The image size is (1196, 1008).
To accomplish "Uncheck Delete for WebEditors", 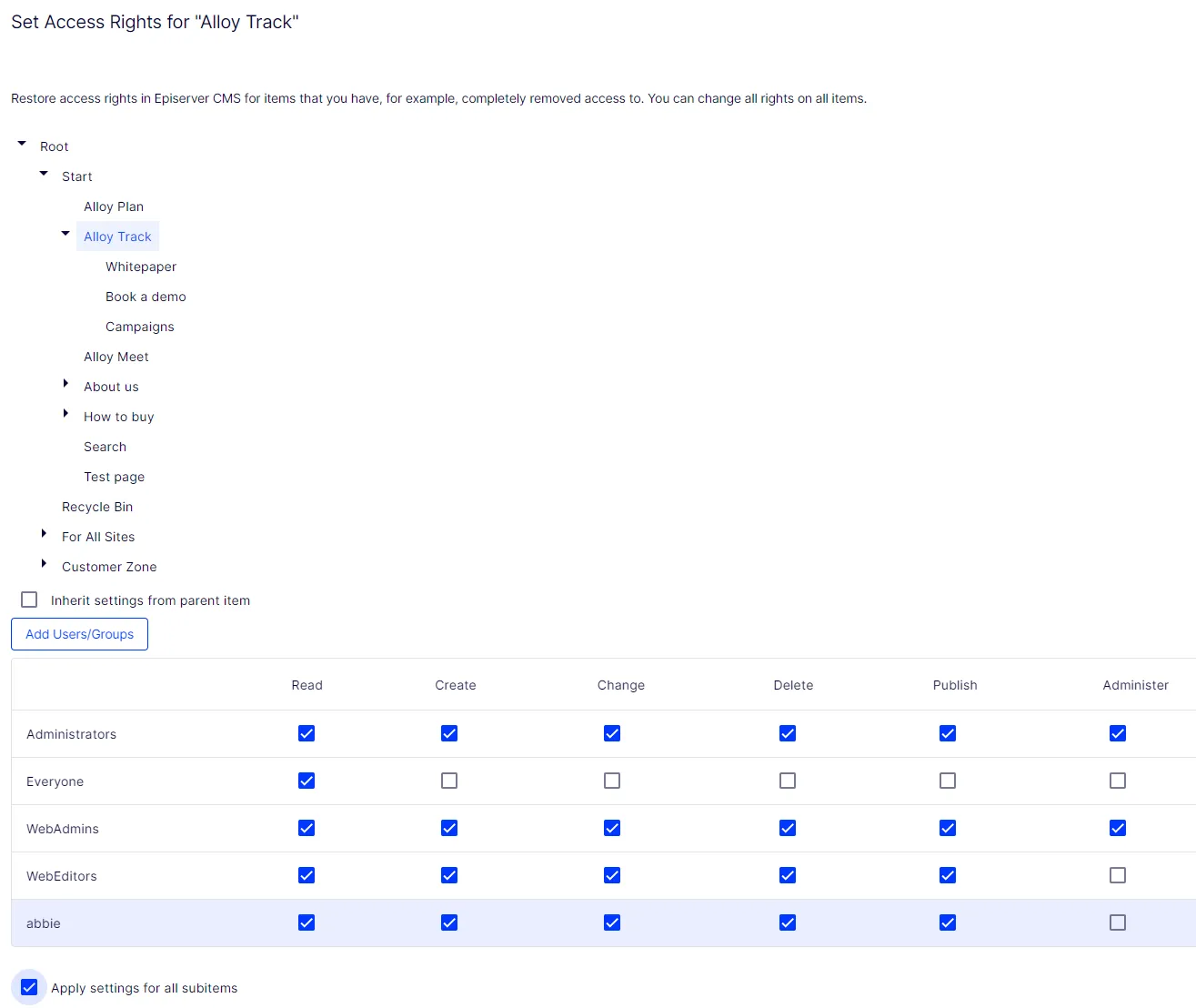I will (788, 875).
